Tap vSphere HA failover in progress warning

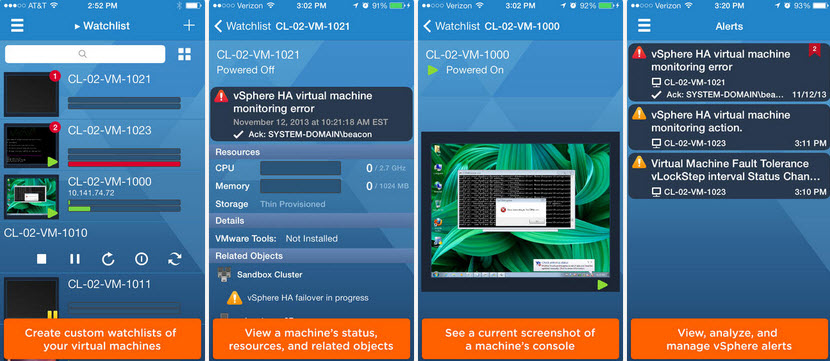click(308, 297)
